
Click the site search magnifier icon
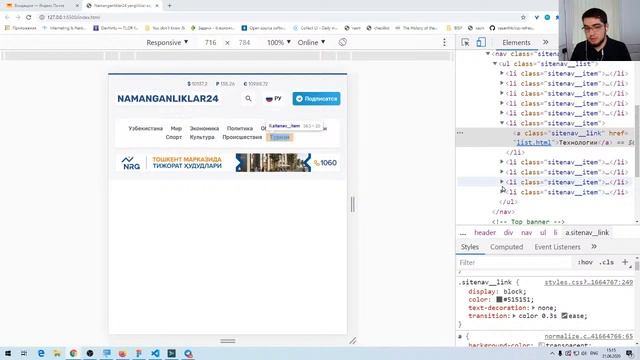248,98
